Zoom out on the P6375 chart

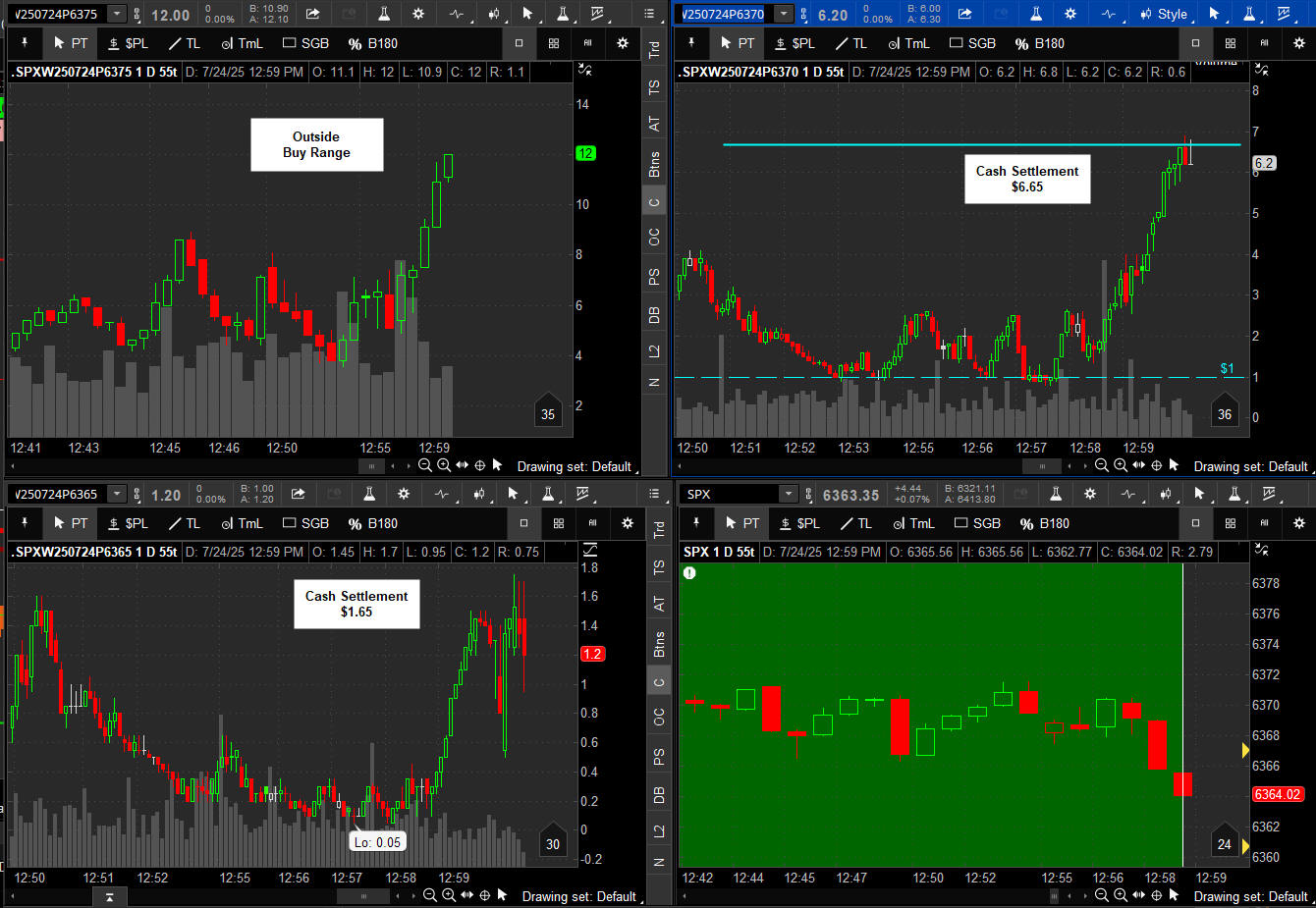[425, 466]
